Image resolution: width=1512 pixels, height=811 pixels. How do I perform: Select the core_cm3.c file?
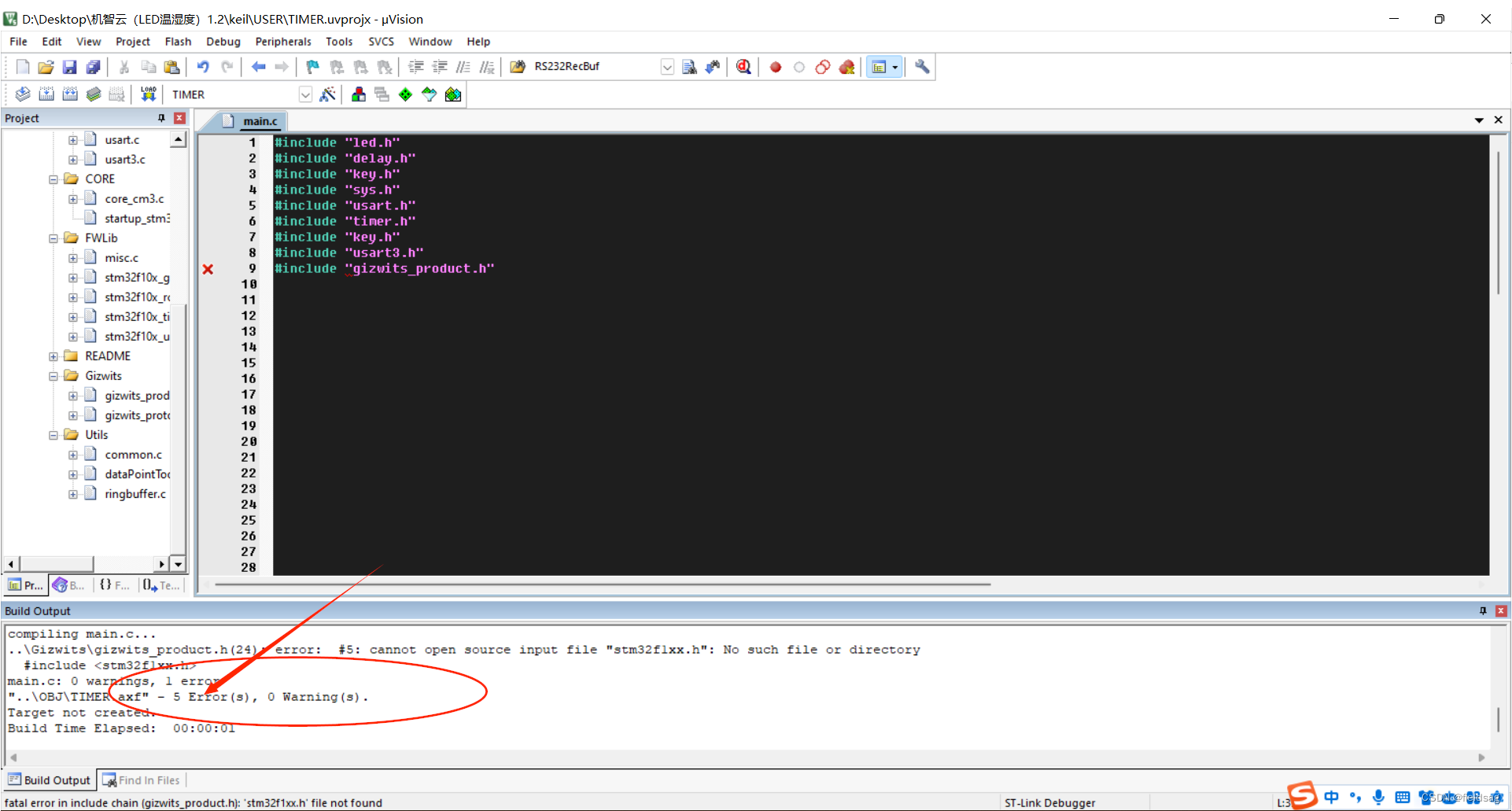click(135, 199)
